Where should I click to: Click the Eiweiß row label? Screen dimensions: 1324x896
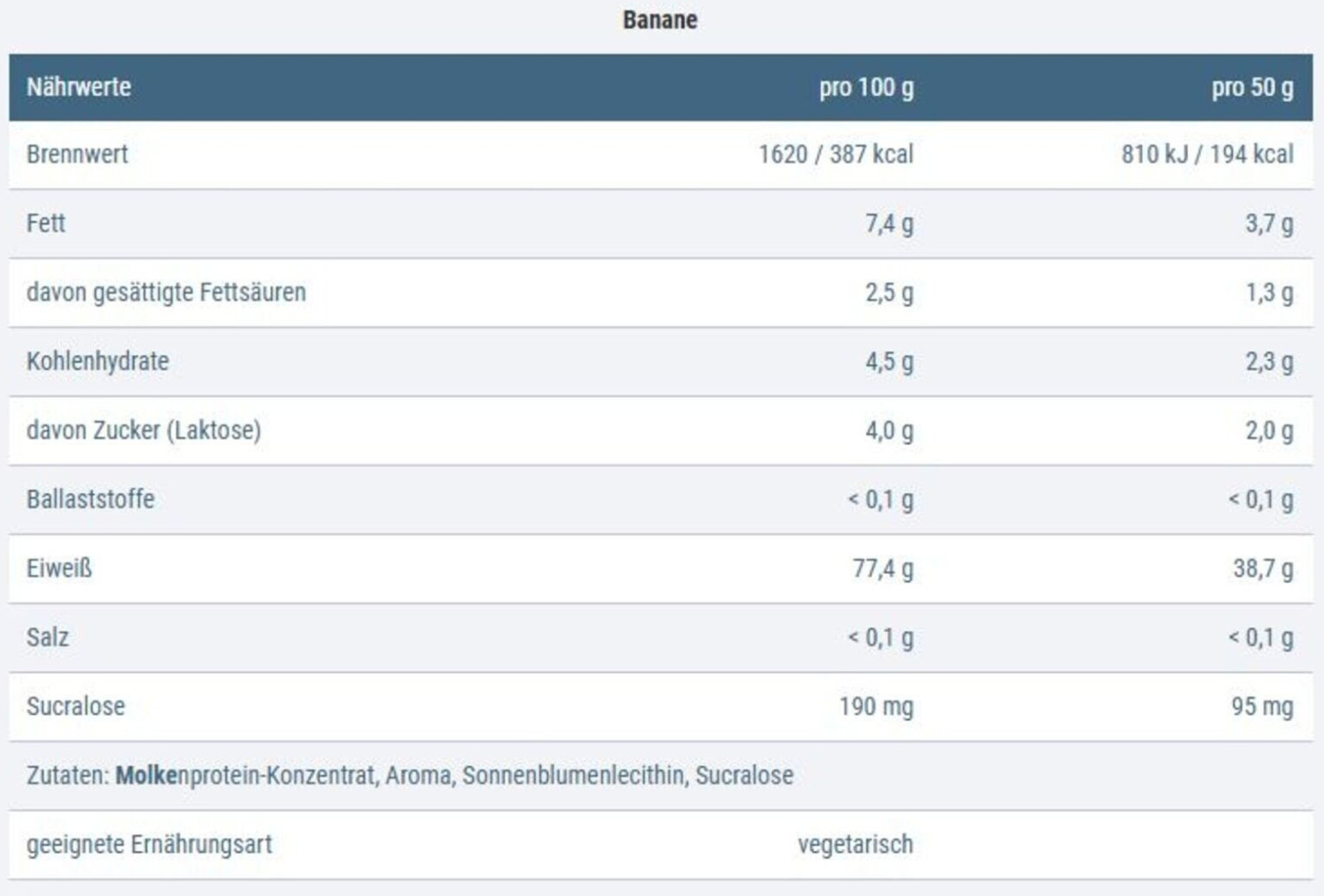click(59, 568)
